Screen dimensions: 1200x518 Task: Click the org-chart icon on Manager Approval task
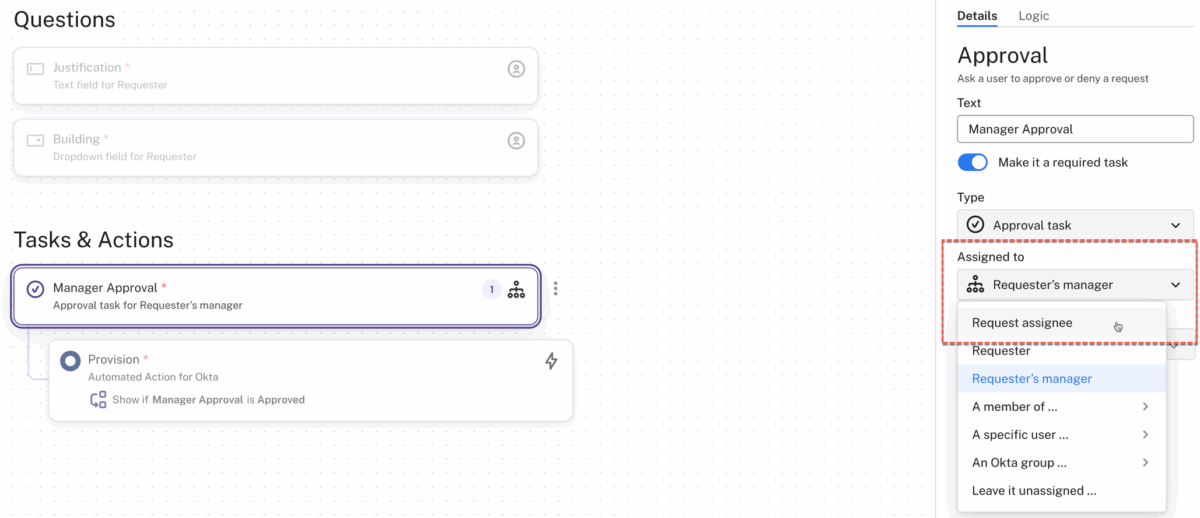[x=516, y=290]
